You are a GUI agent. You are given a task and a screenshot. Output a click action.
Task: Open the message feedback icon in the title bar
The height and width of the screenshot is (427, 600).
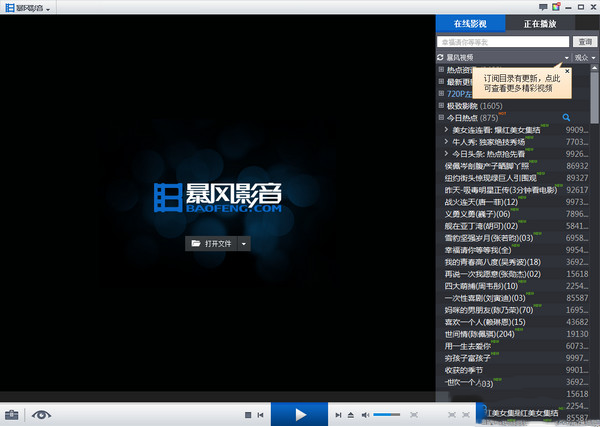tap(543, 7)
